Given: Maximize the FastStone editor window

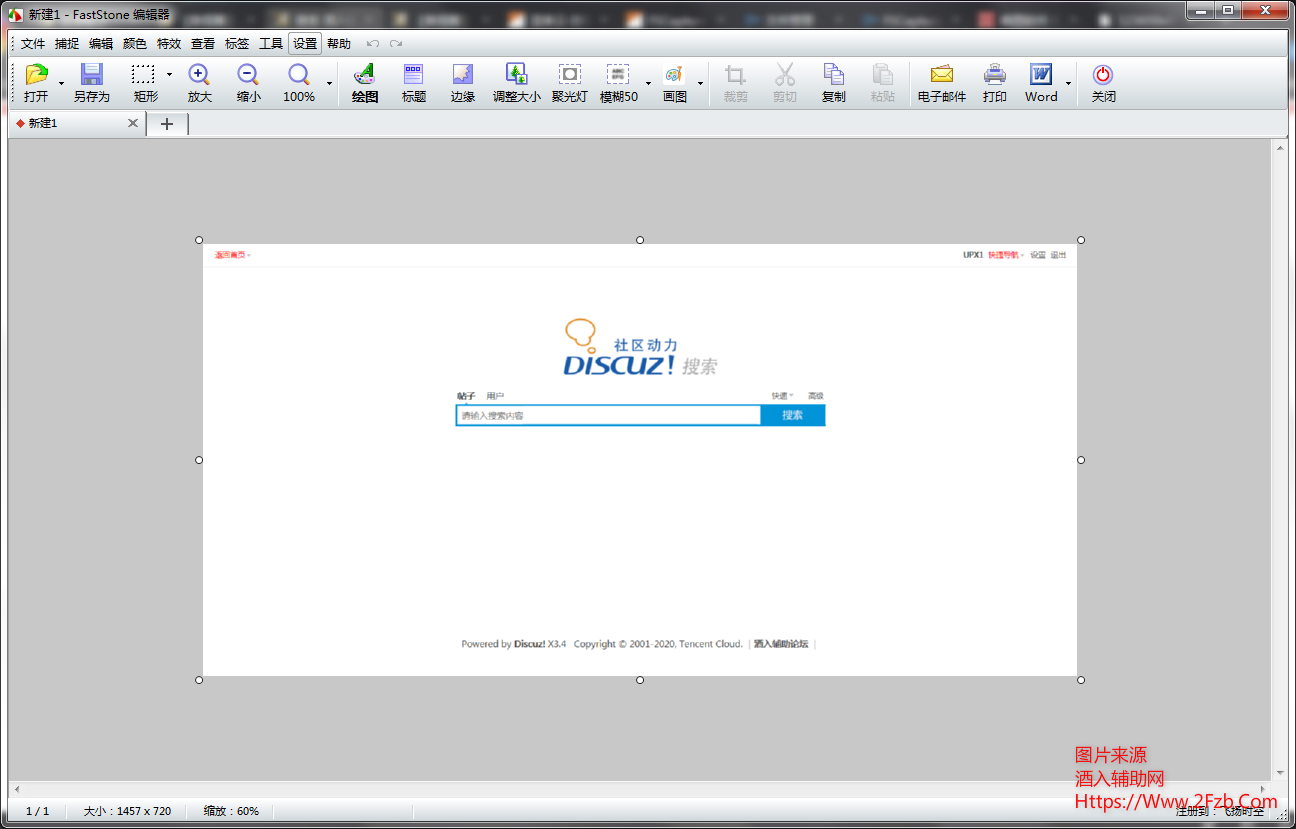Looking at the screenshot, I should tap(1227, 10).
